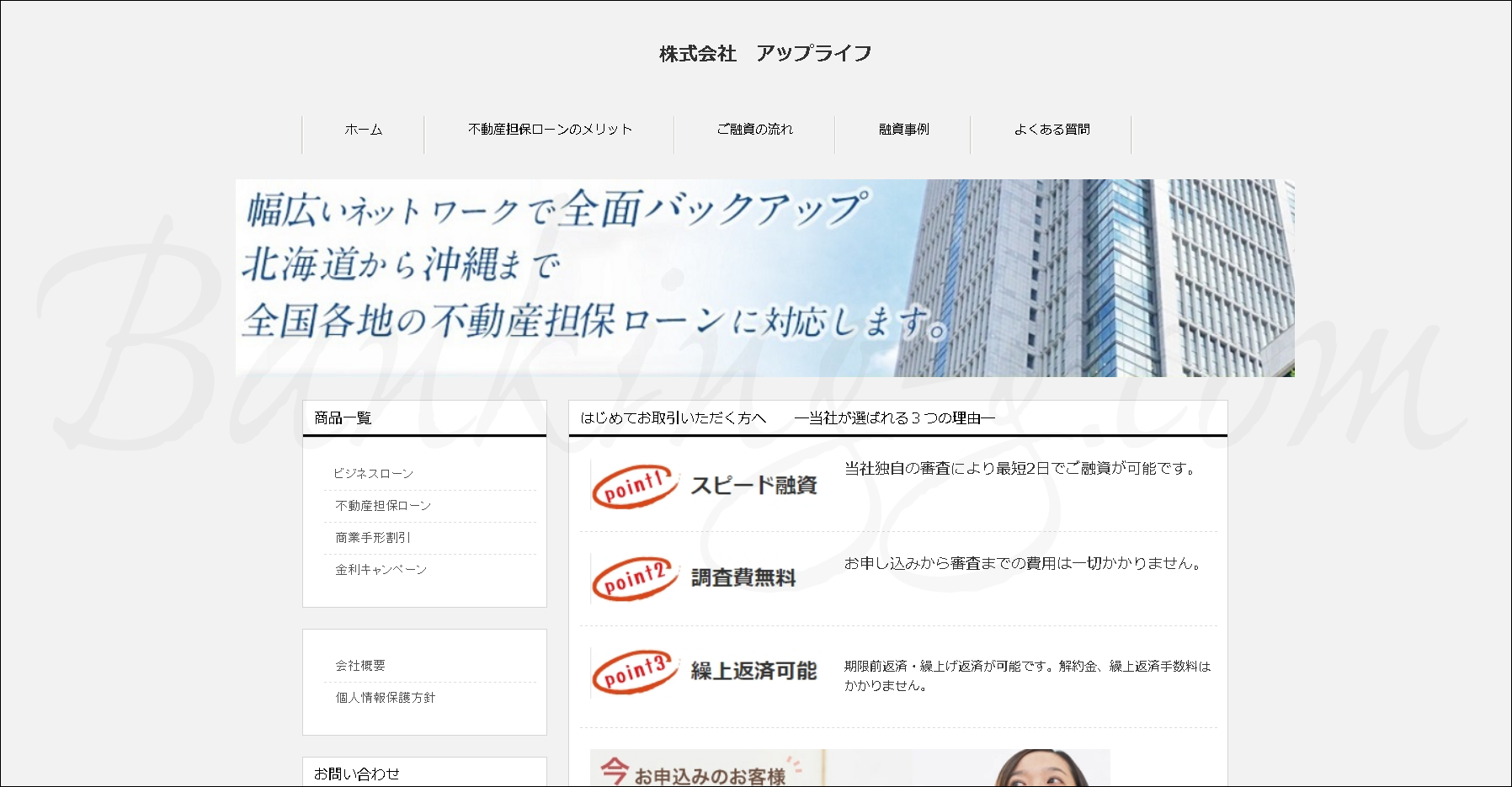Image resolution: width=1512 pixels, height=787 pixels.
Task: Click the ビジネスローン sidebar link
Action: click(374, 474)
